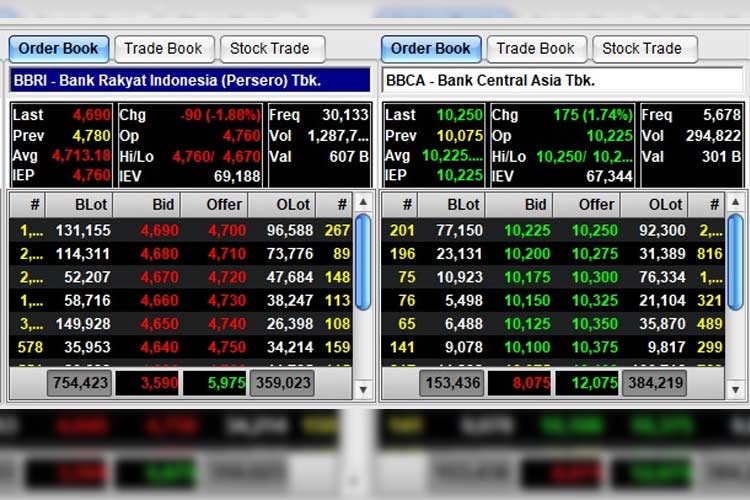Click the Bid column header in BBRI table

147,205
